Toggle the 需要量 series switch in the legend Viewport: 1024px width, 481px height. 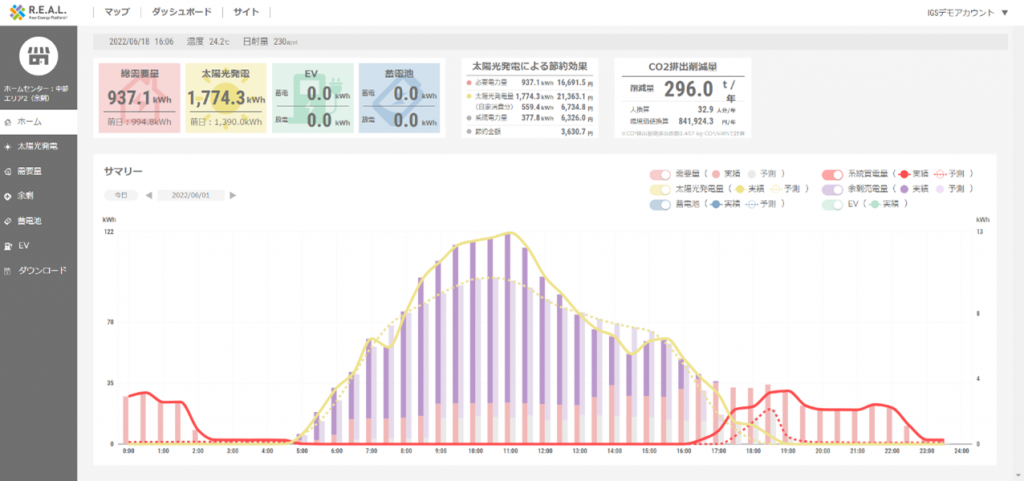660,173
